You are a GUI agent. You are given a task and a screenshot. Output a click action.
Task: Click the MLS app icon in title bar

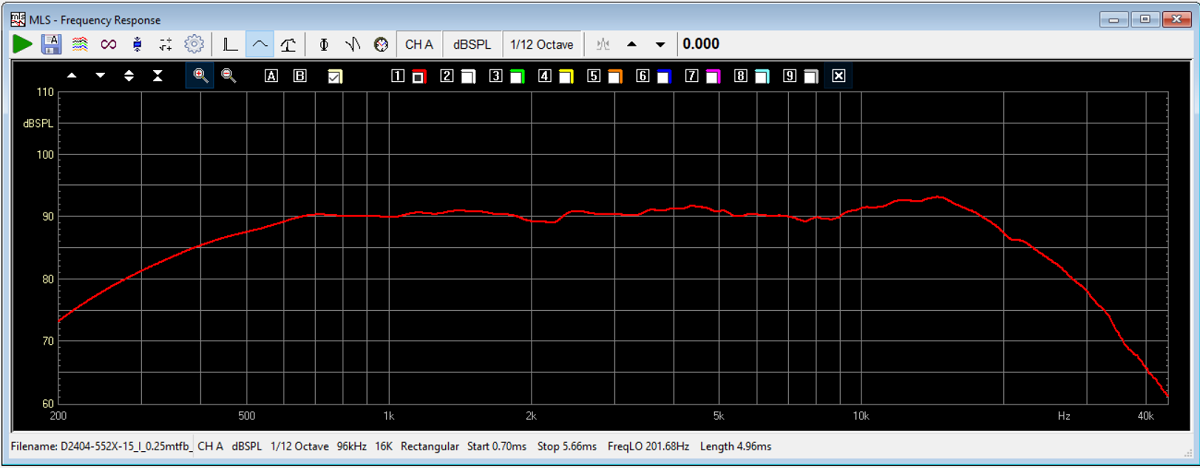coord(17,19)
